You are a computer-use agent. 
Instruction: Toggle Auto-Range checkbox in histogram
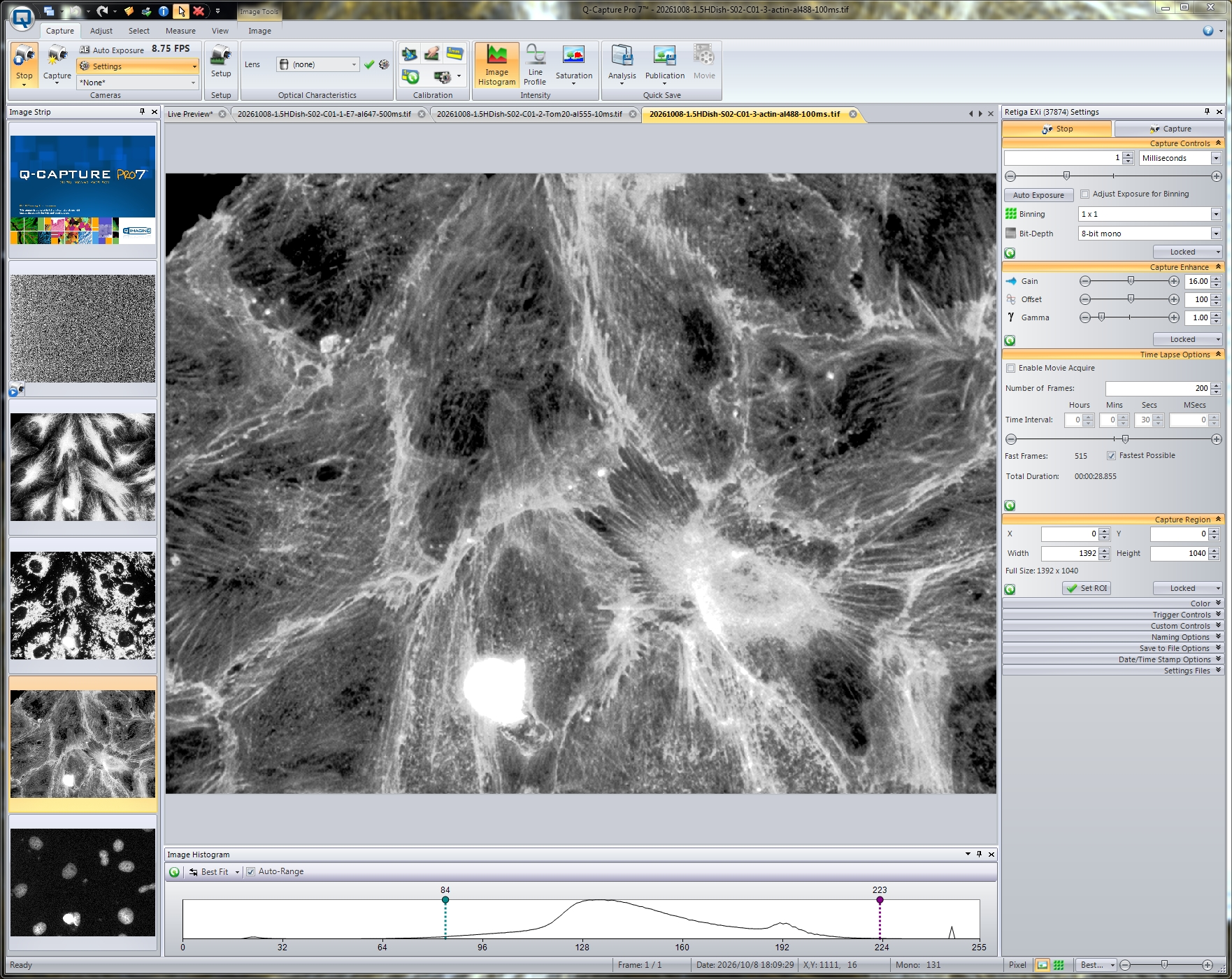(250, 872)
